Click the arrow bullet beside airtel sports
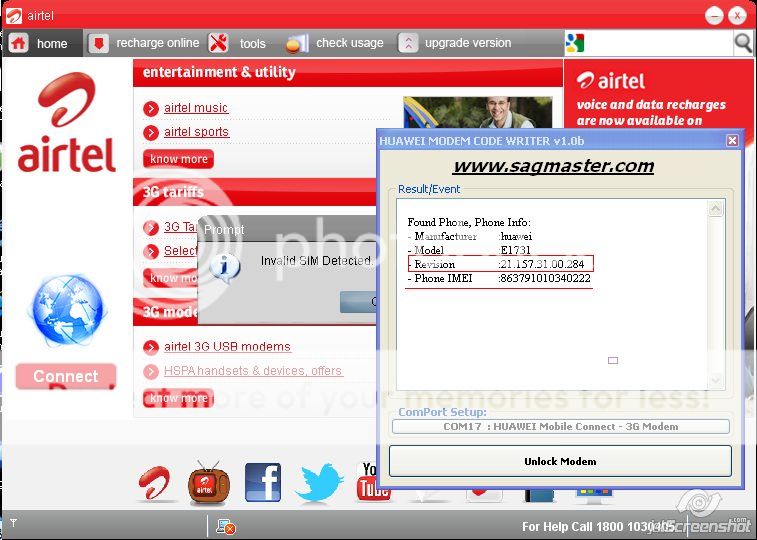Viewport: 757px width, 540px height. click(x=151, y=133)
